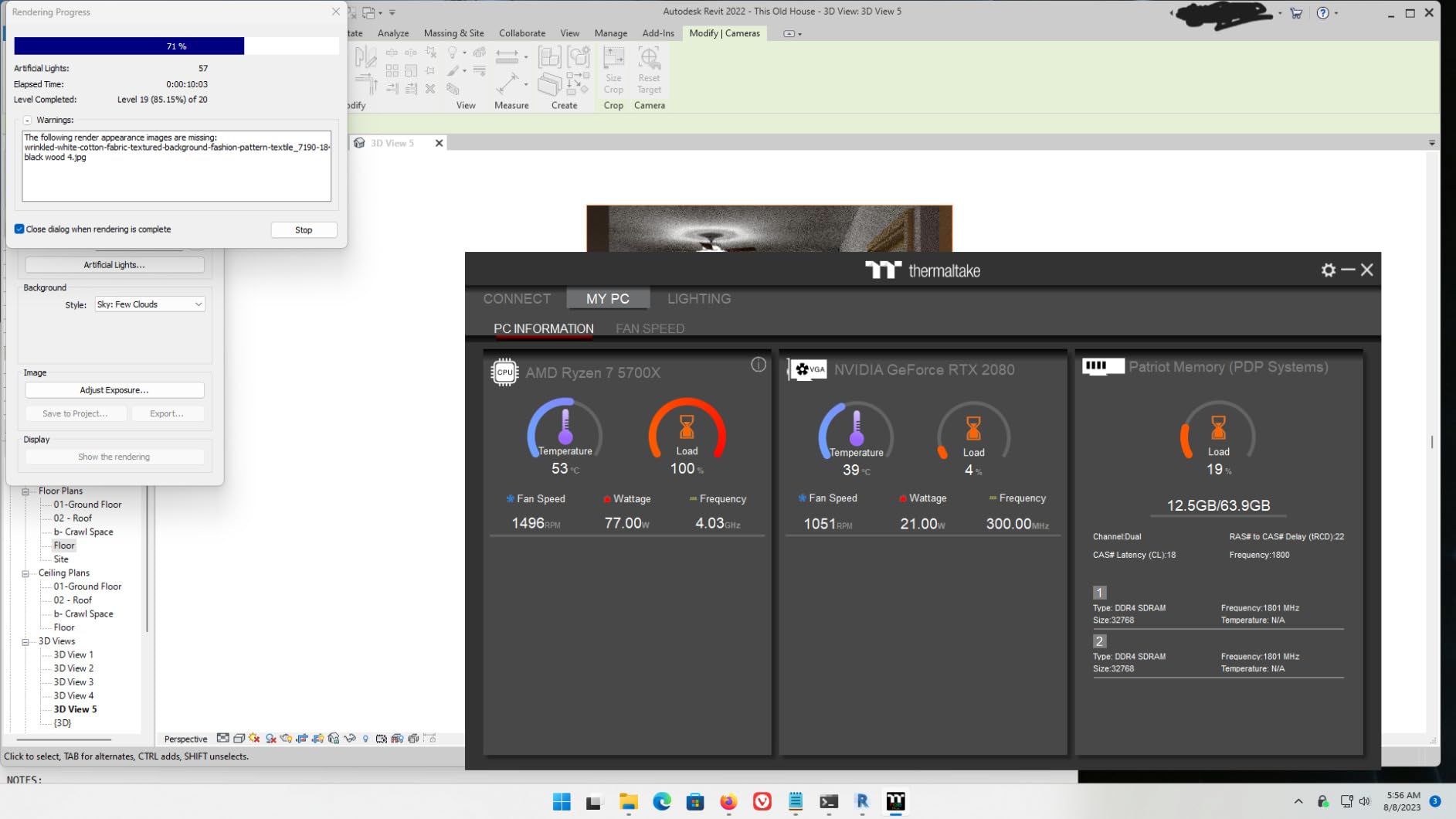Click the CPU info circle icon
The width and height of the screenshot is (1456, 819).
click(x=759, y=365)
